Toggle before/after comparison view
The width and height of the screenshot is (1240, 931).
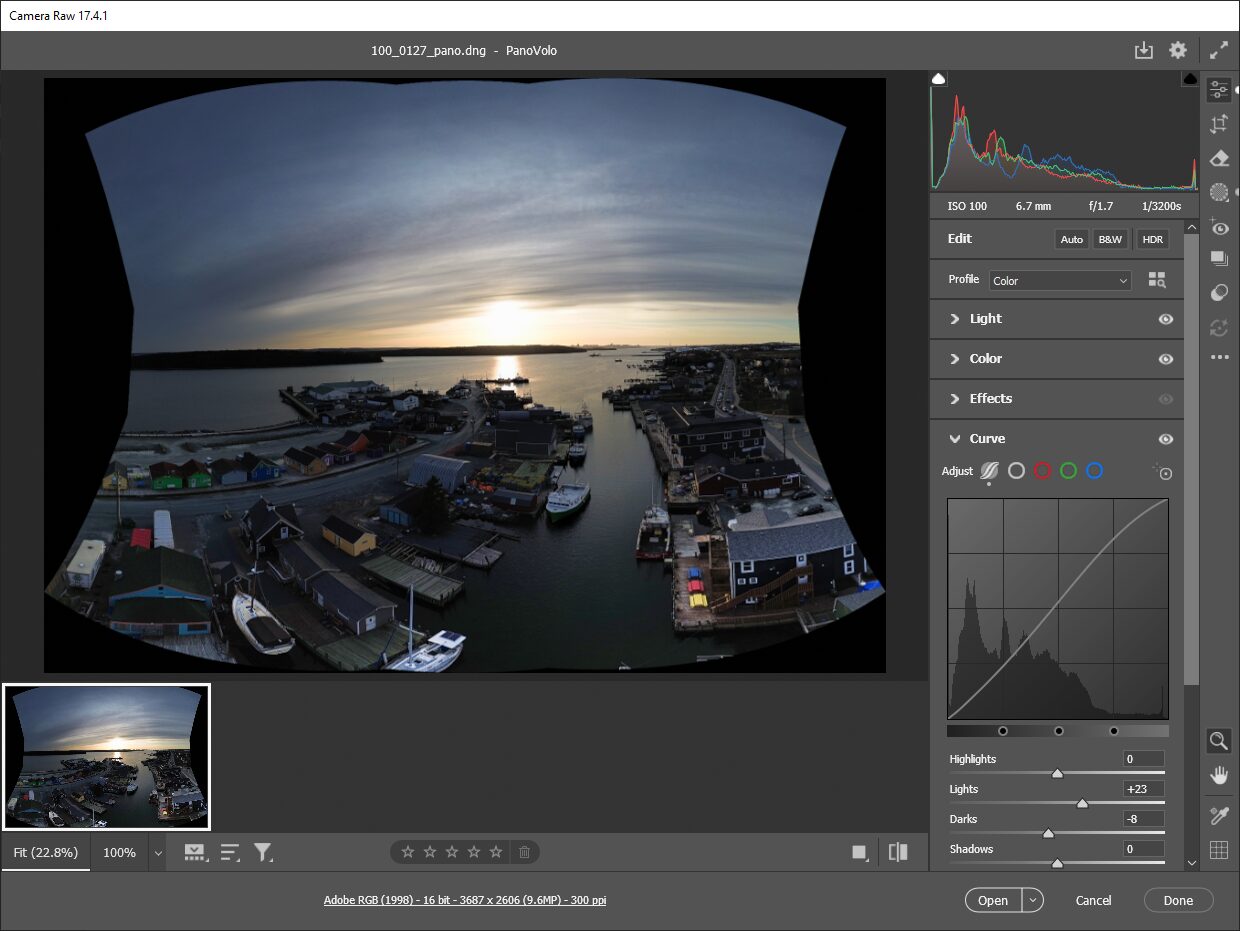[898, 852]
